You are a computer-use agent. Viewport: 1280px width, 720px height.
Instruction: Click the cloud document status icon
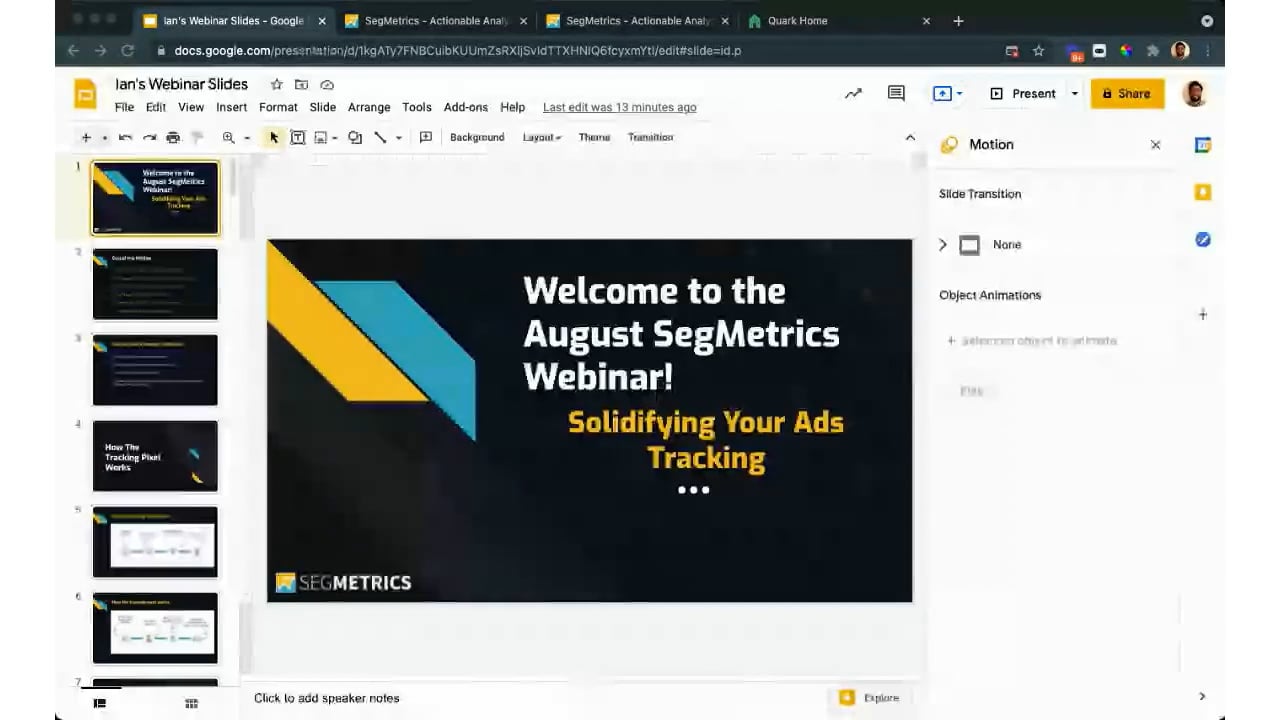tap(327, 85)
